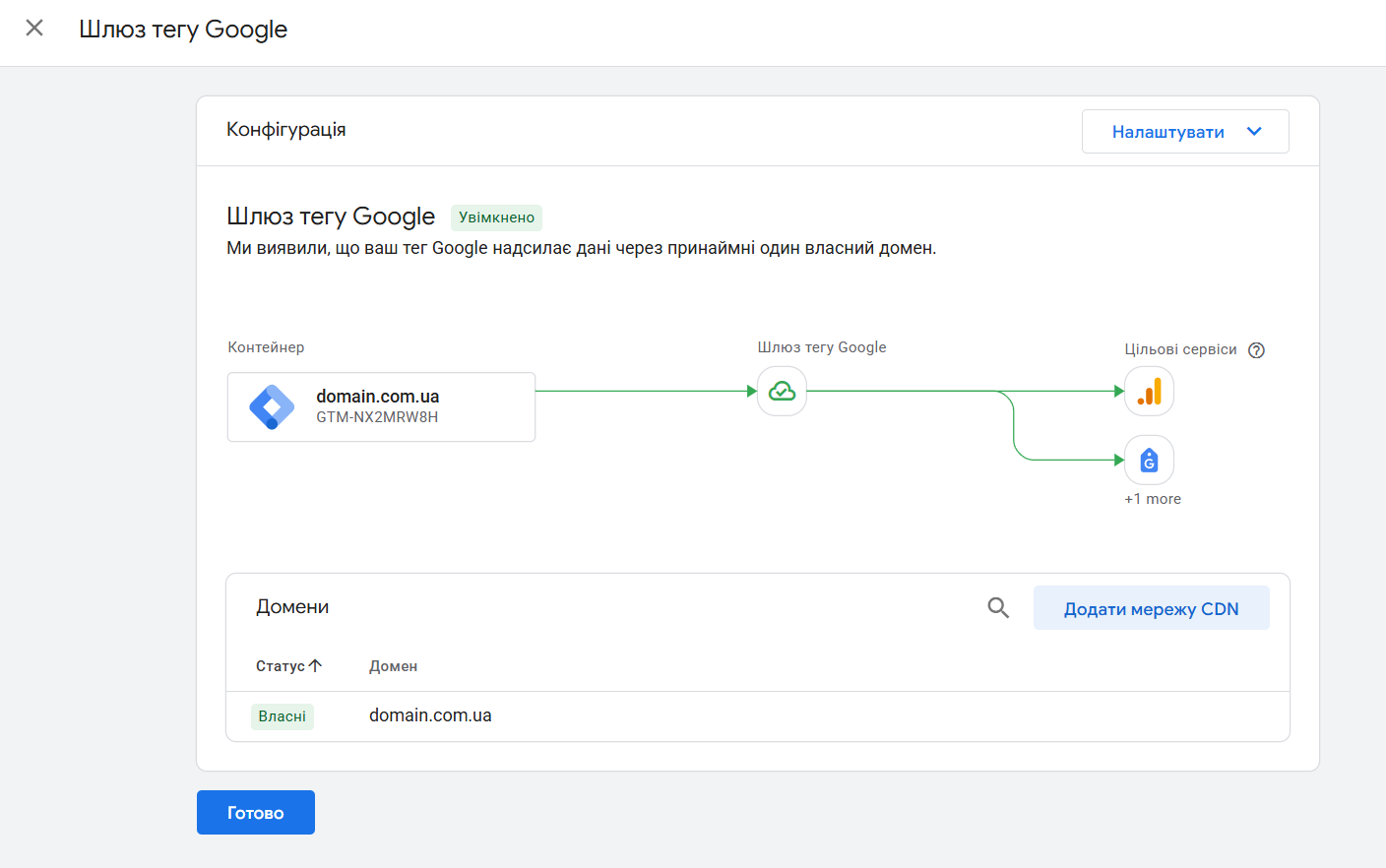Click the Google Tag Manager container icon

272,406
